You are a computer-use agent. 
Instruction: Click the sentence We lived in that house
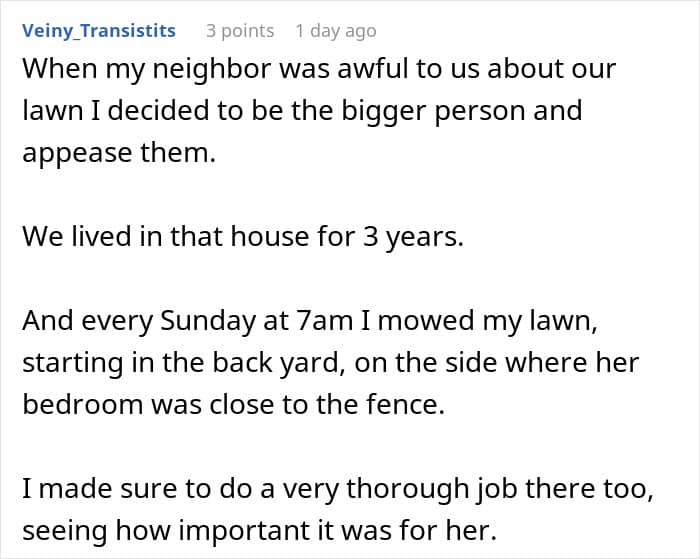coord(243,236)
